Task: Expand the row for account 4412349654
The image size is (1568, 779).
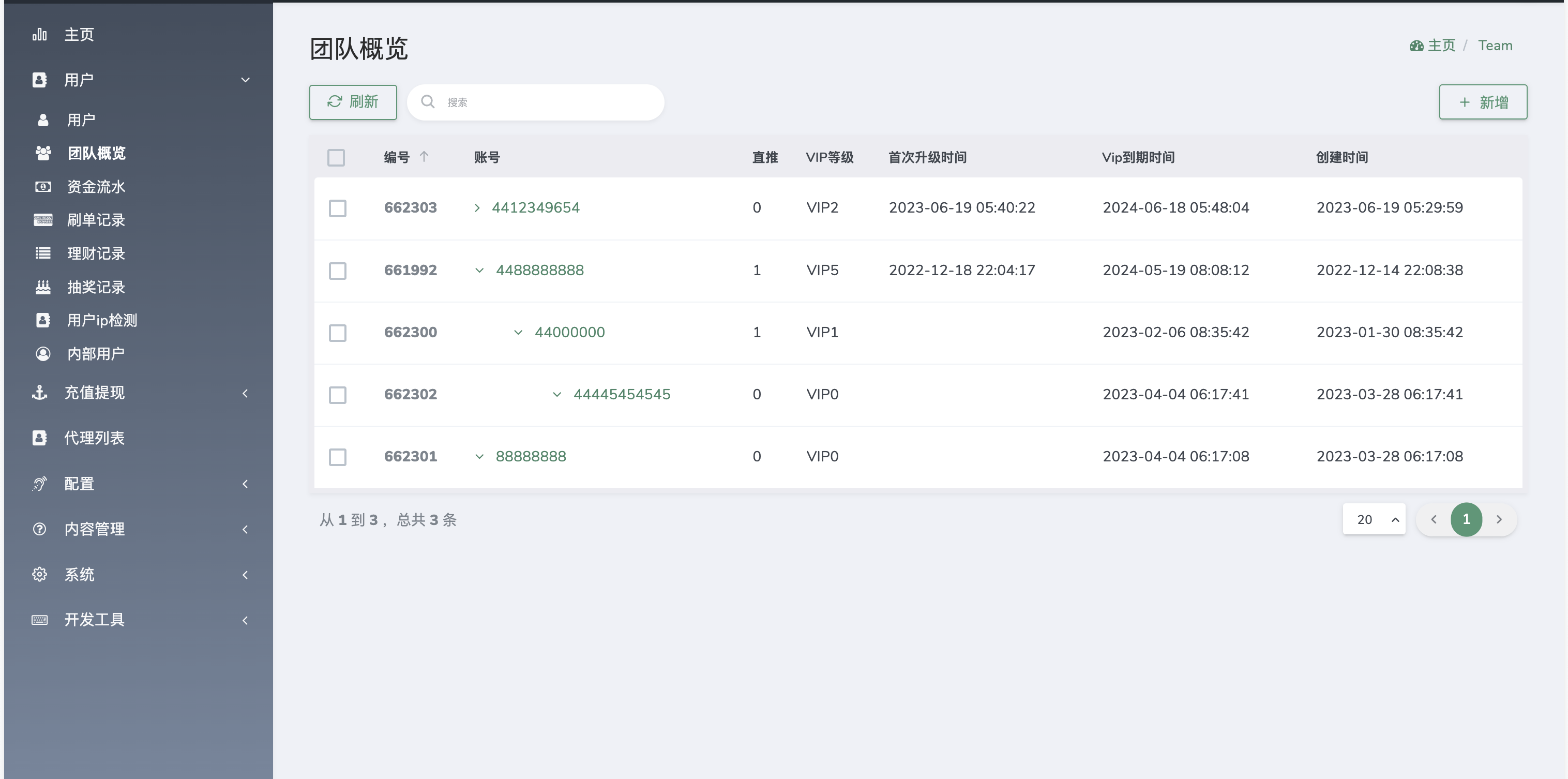Action: coord(477,208)
